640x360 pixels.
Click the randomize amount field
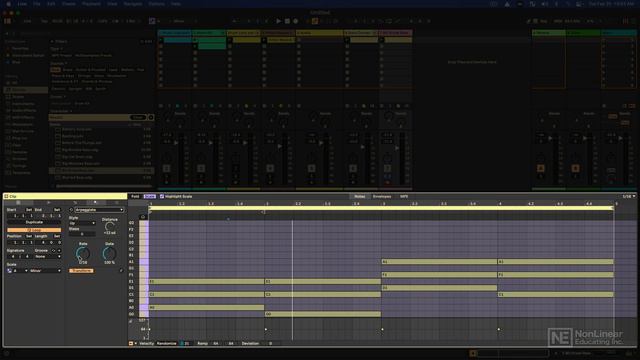click(186, 344)
